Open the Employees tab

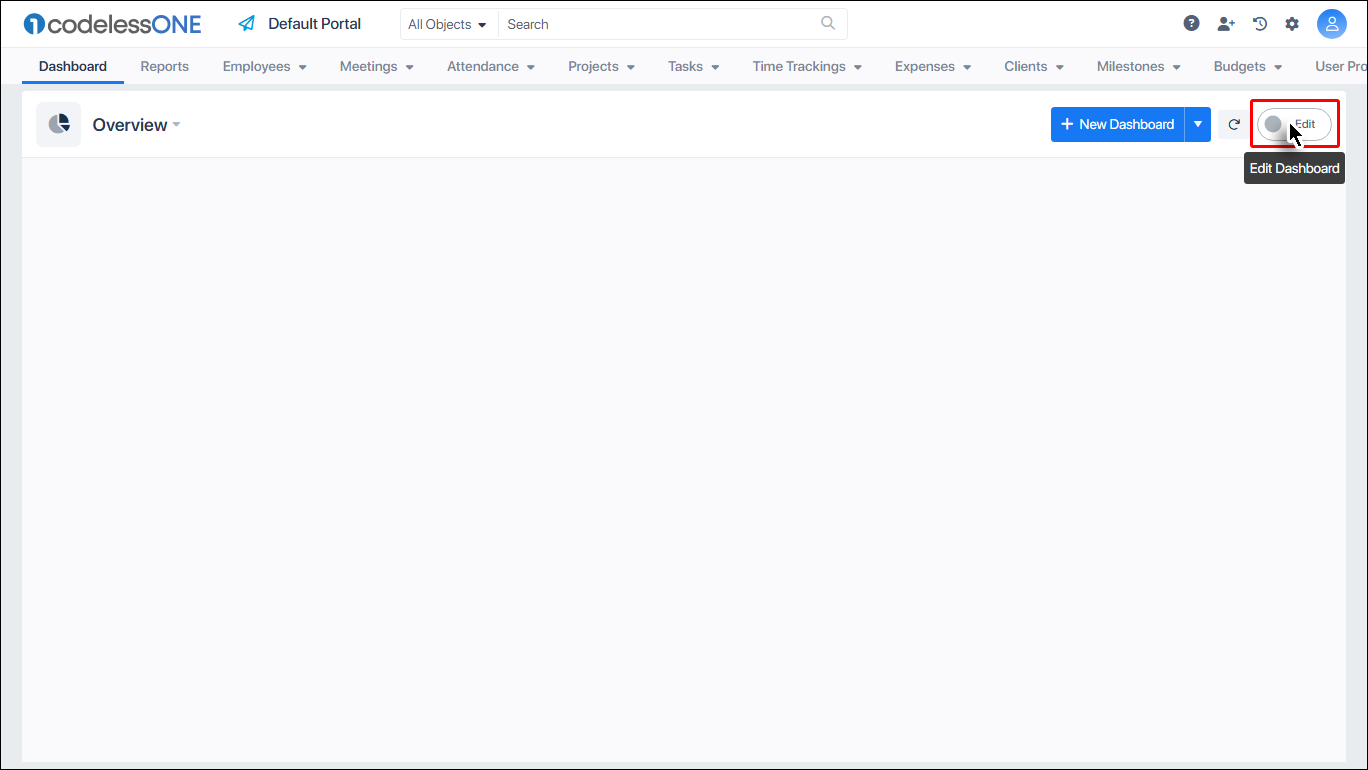click(263, 66)
